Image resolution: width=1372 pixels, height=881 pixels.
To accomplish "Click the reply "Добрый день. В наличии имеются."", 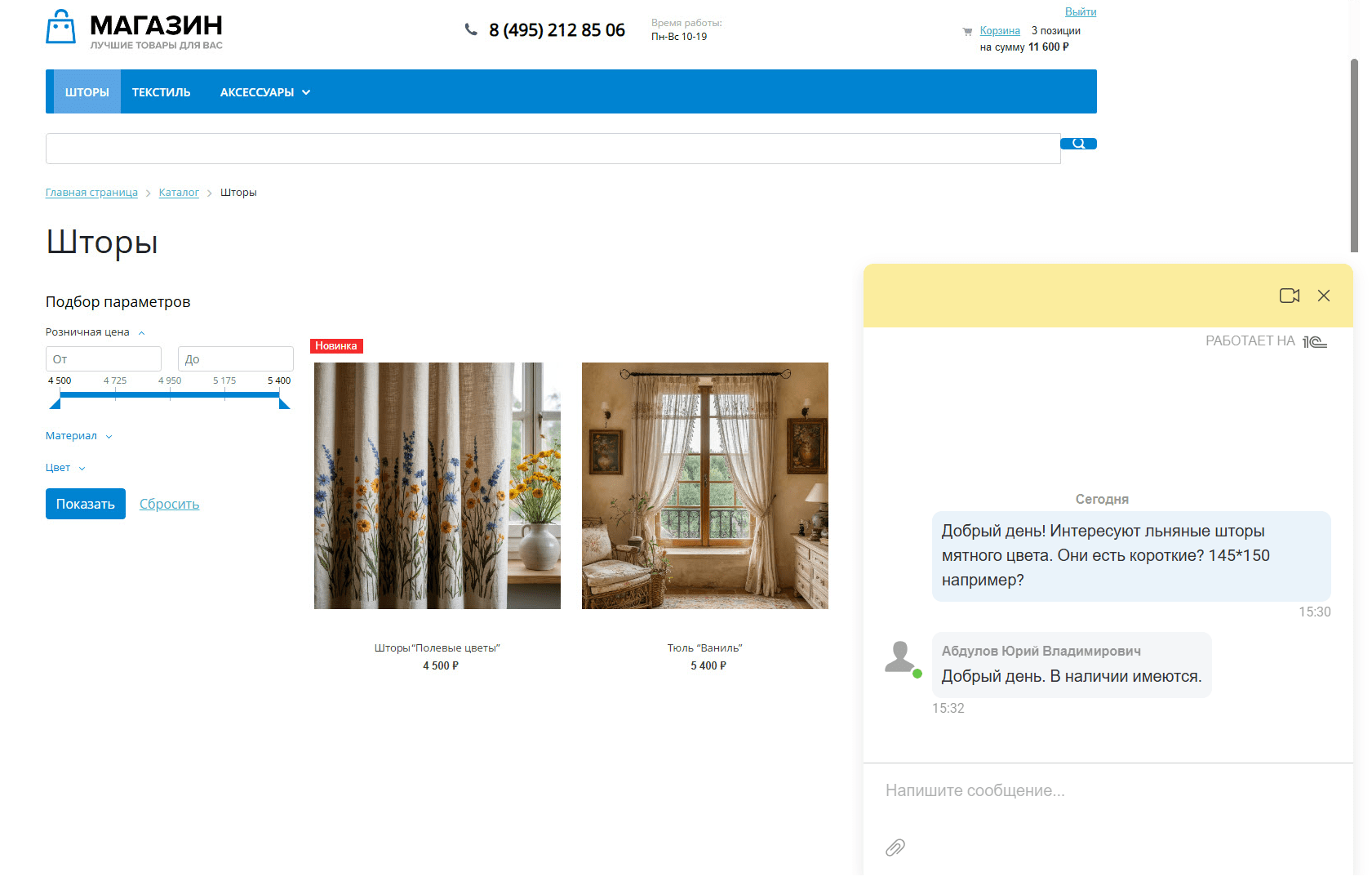I will pyautogui.click(x=1072, y=677).
